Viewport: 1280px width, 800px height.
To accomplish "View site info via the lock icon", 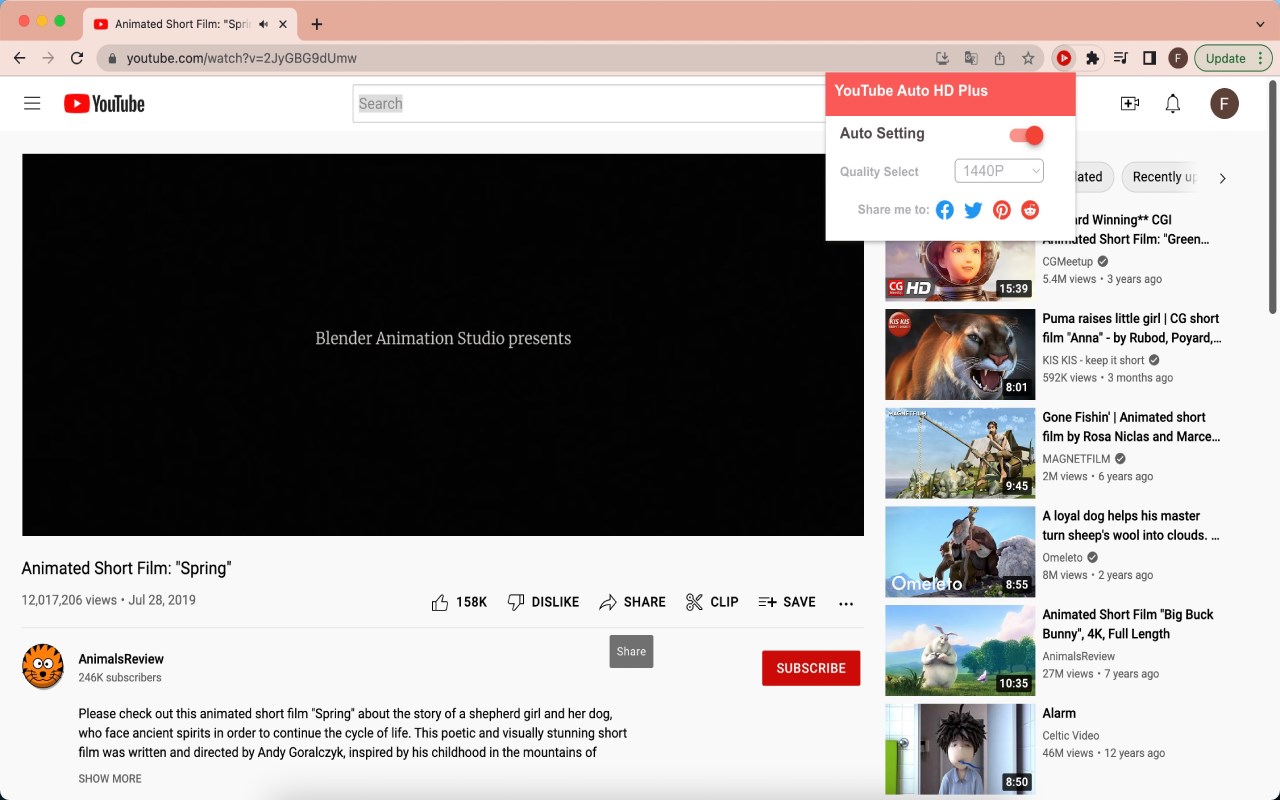I will (x=112, y=58).
